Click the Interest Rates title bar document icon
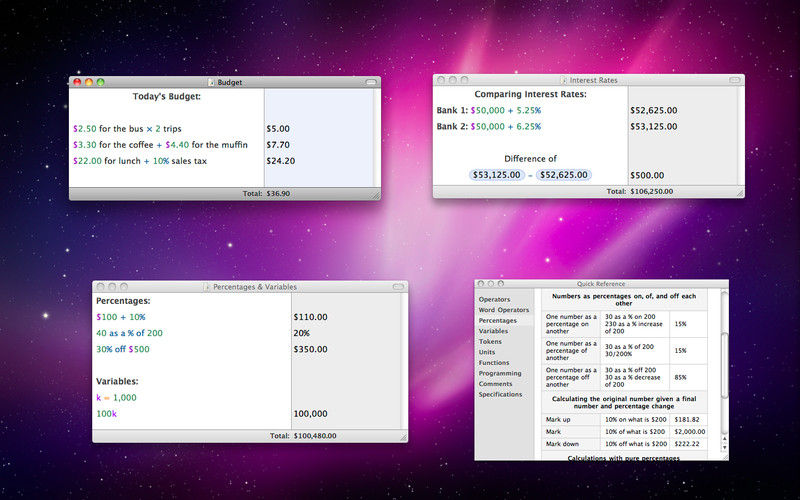 [x=563, y=79]
